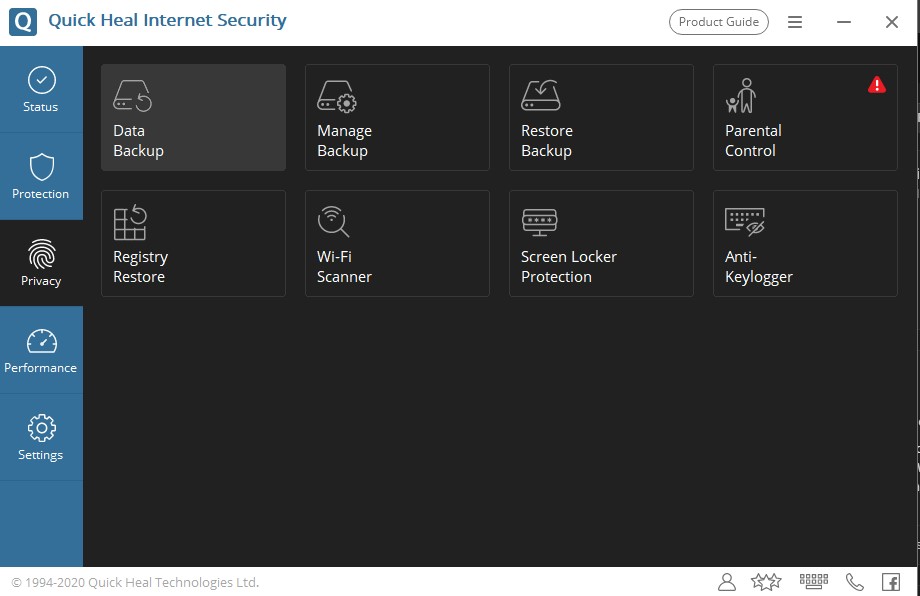Expand the hamburger menu

pos(795,22)
